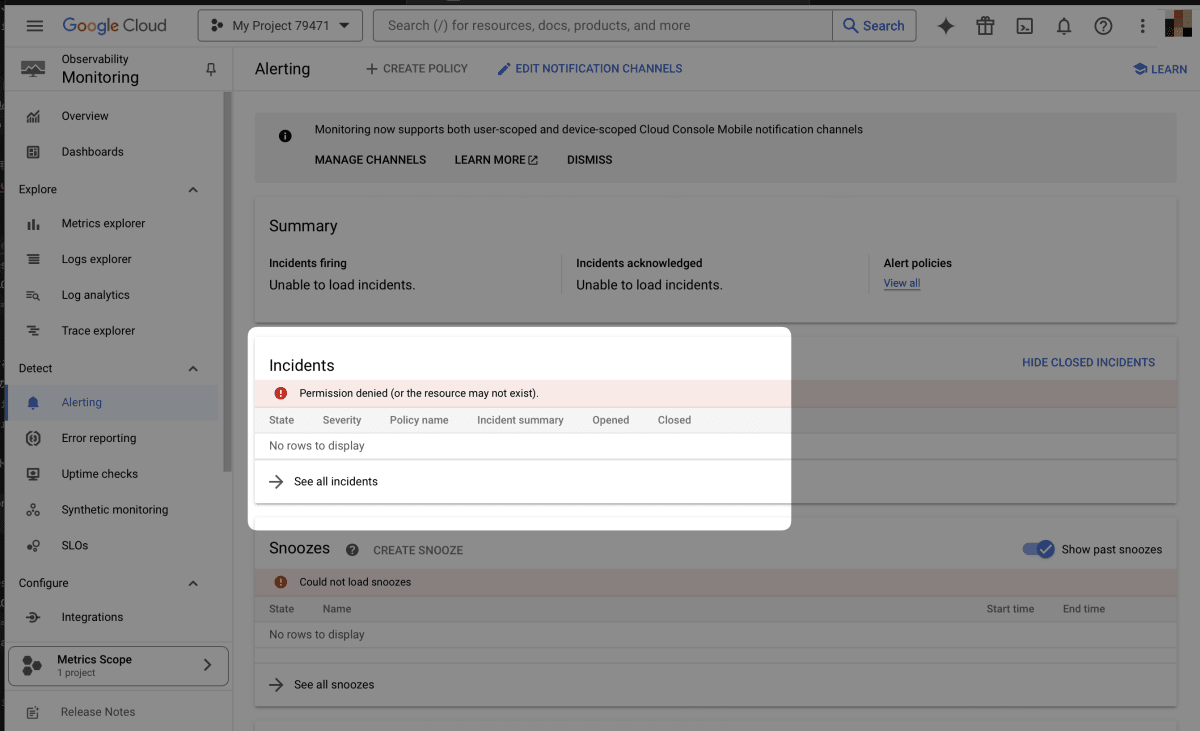Open SLOs in the sidebar

point(75,546)
